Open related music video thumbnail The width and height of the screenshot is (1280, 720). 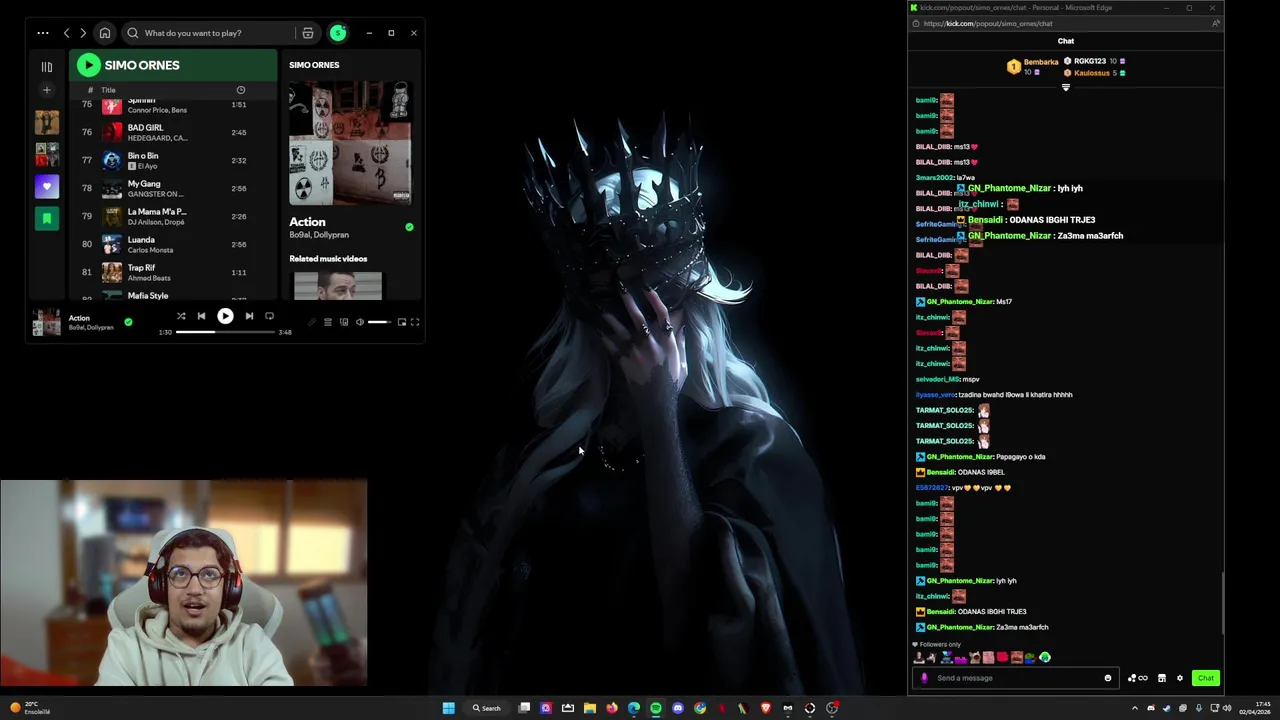tap(337, 286)
